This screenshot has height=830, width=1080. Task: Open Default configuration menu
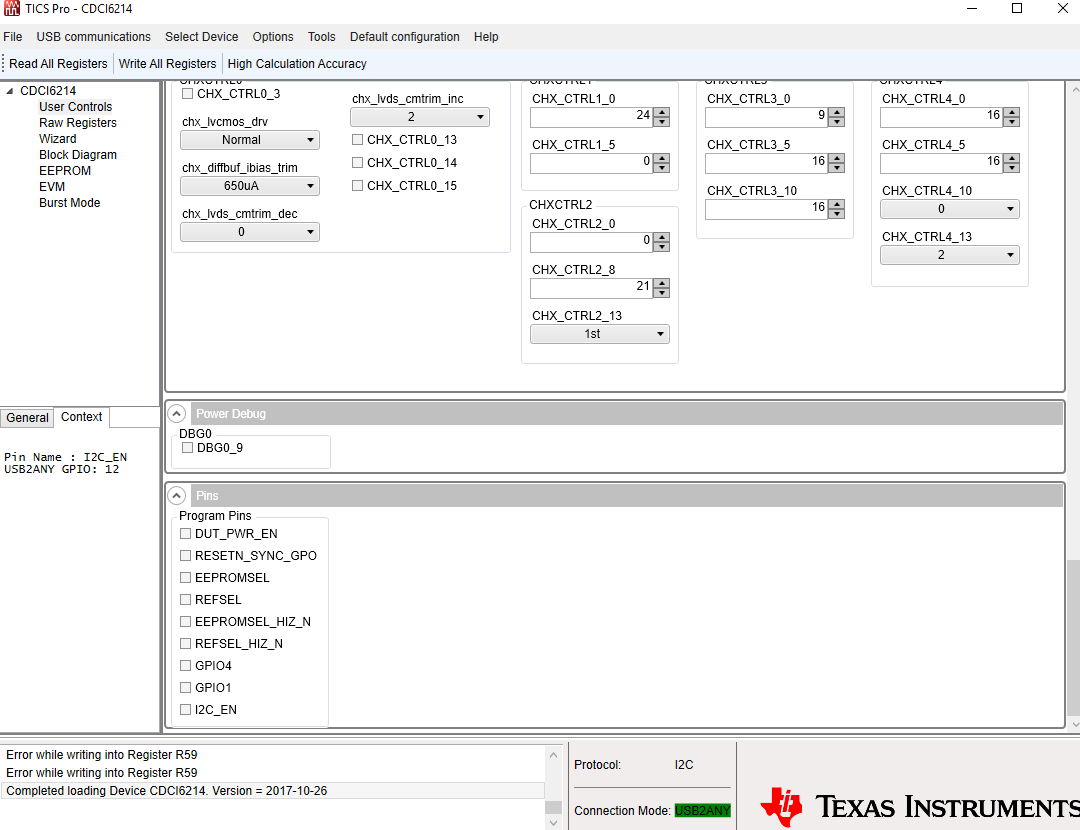(404, 37)
